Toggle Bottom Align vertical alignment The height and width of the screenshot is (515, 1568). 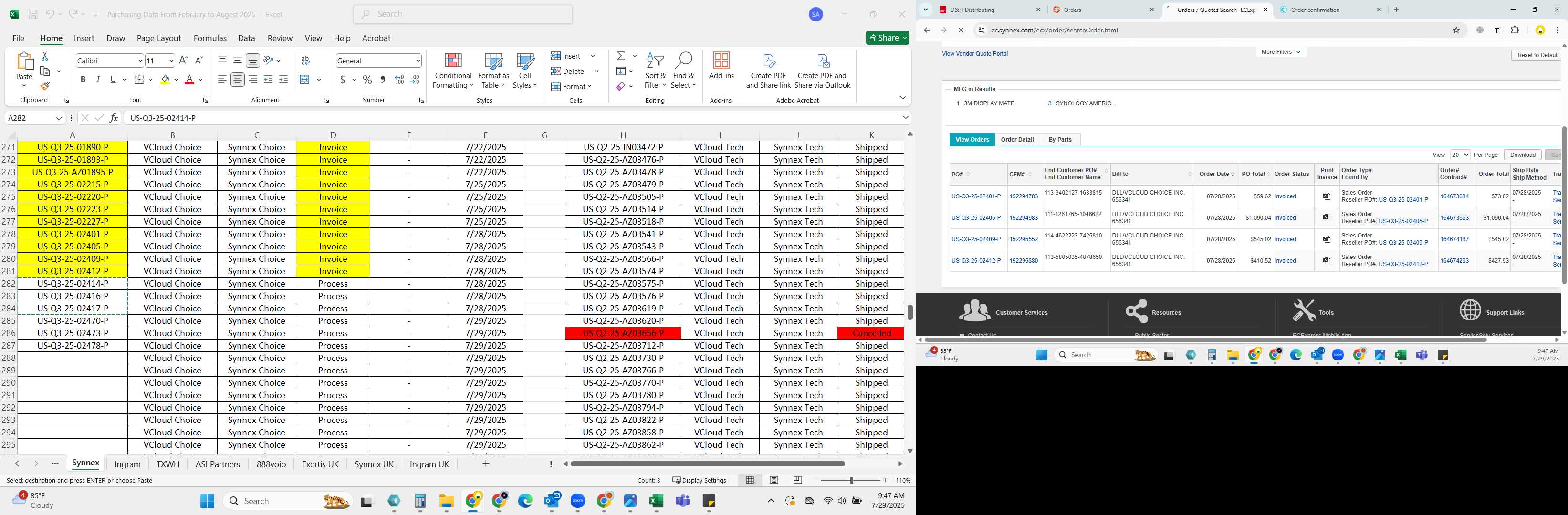[x=252, y=60]
